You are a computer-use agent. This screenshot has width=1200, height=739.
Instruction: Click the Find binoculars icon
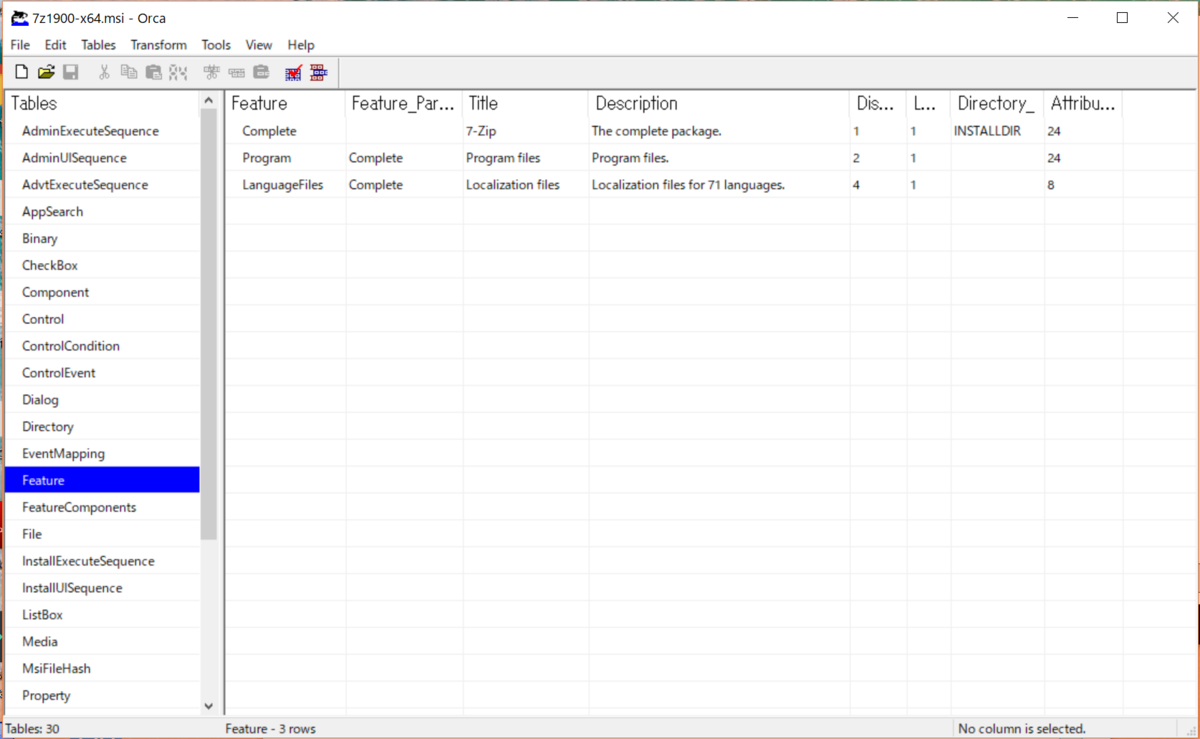point(178,72)
